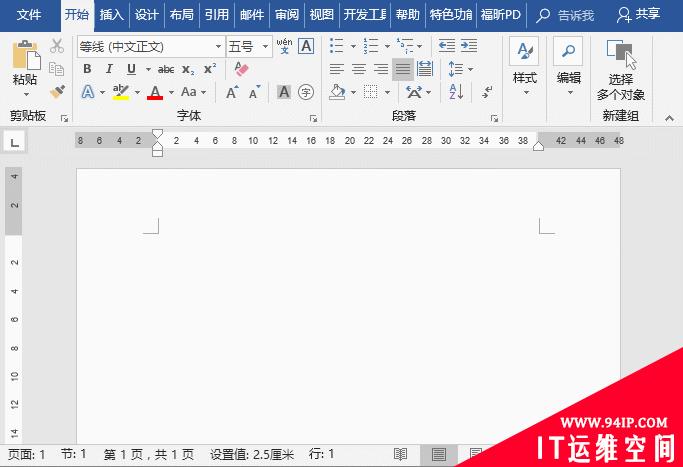Image resolution: width=683 pixels, height=467 pixels.
Task: Switch to the Layout (布局) tab
Action: (x=182, y=15)
